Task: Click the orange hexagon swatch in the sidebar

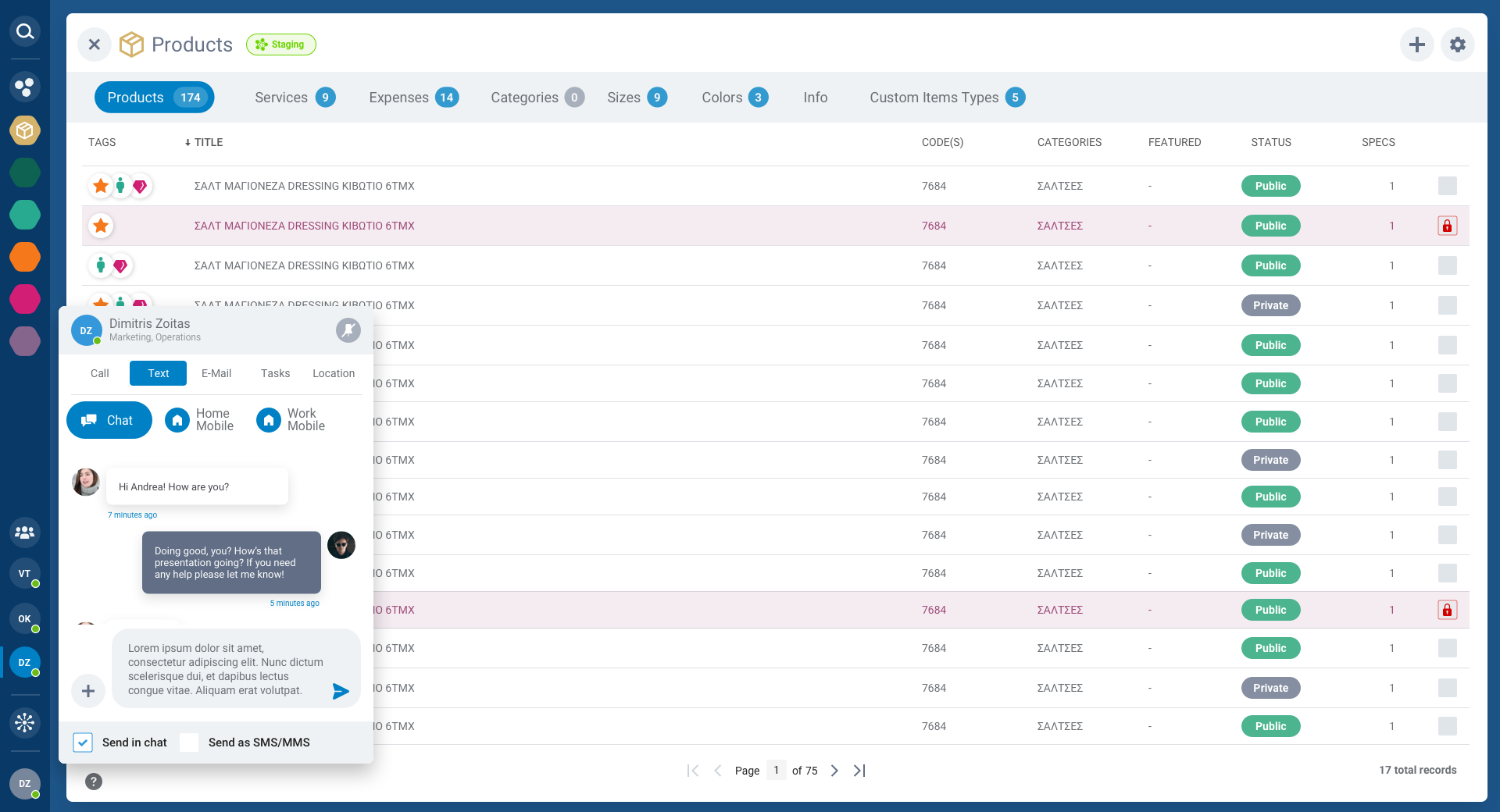Action: point(25,257)
